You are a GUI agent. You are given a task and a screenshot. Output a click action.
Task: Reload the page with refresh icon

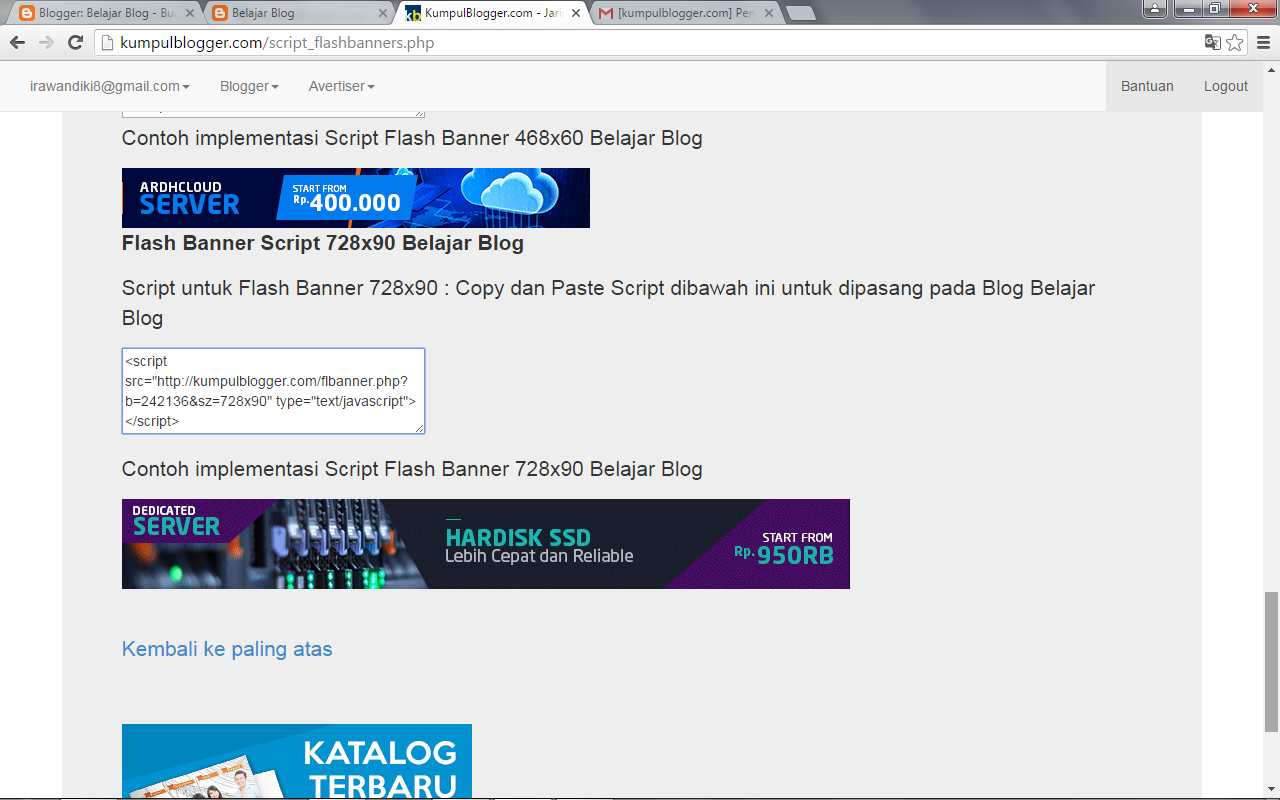pos(75,43)
